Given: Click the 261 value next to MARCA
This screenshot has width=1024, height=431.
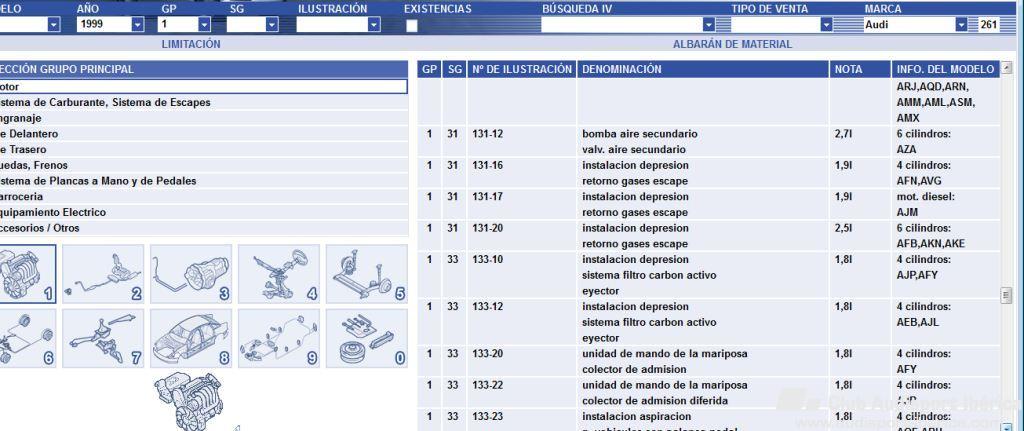Looking at the screenshot, I should click(x=989, y=25).
